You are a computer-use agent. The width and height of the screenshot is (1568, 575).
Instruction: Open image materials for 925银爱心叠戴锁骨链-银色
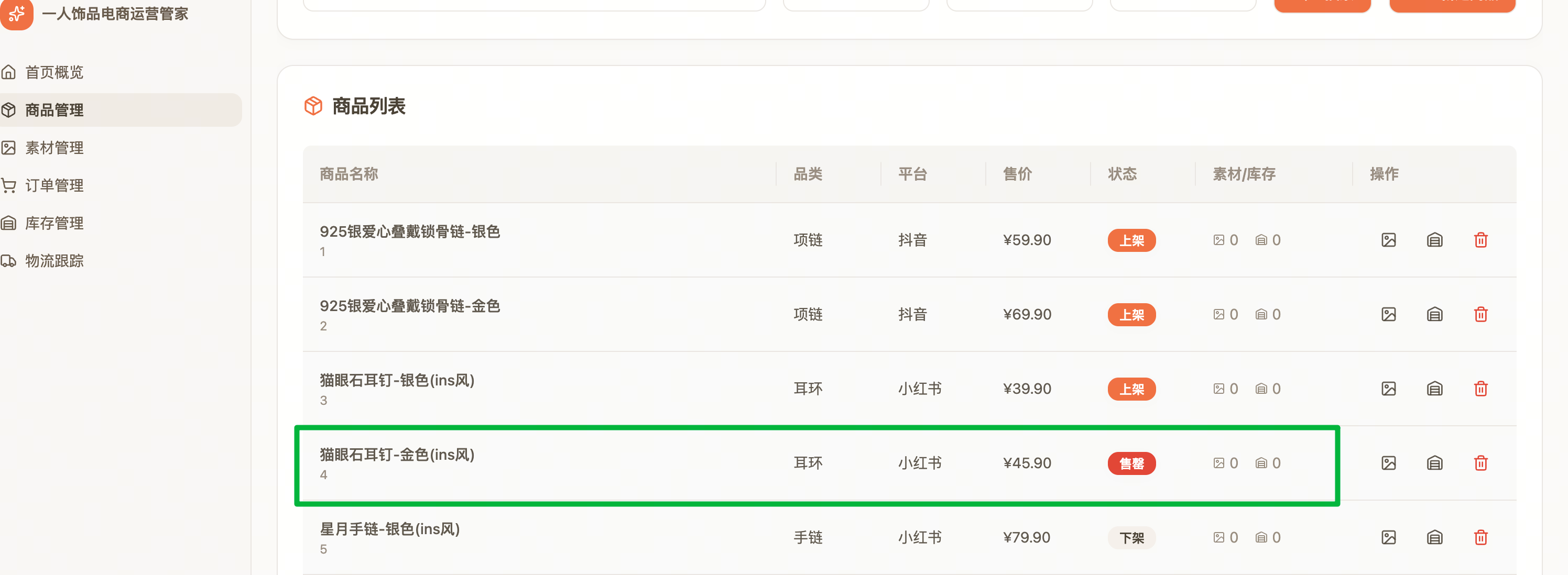(x=1388, y=240)
